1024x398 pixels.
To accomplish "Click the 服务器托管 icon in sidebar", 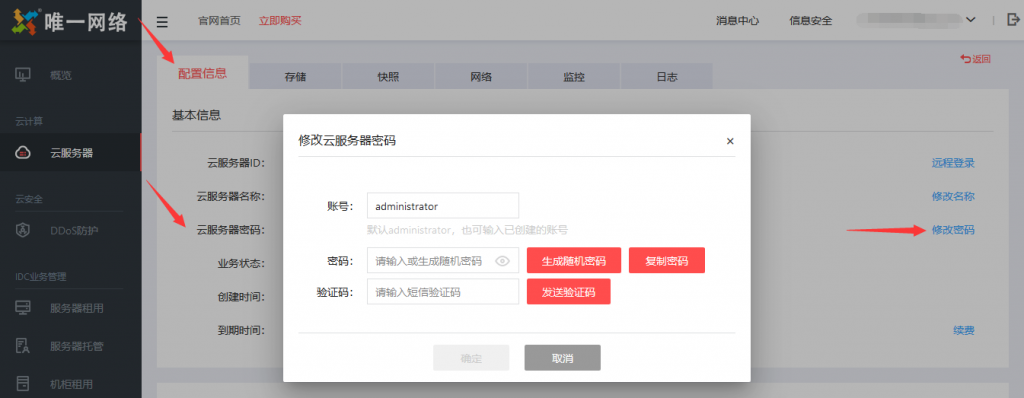I will pyautogui.click(x=22, y=346).
